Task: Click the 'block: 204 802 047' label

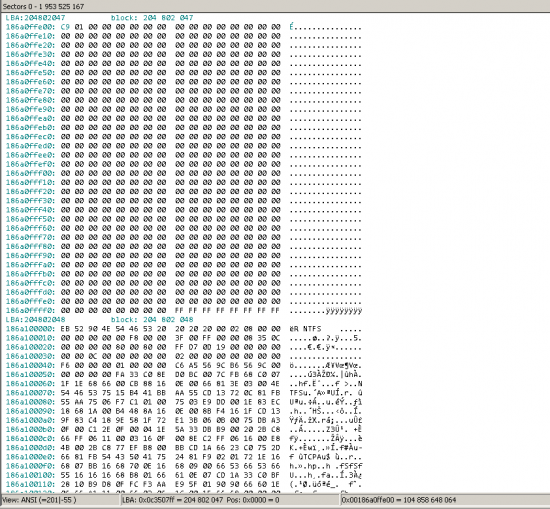Action: 152,18
